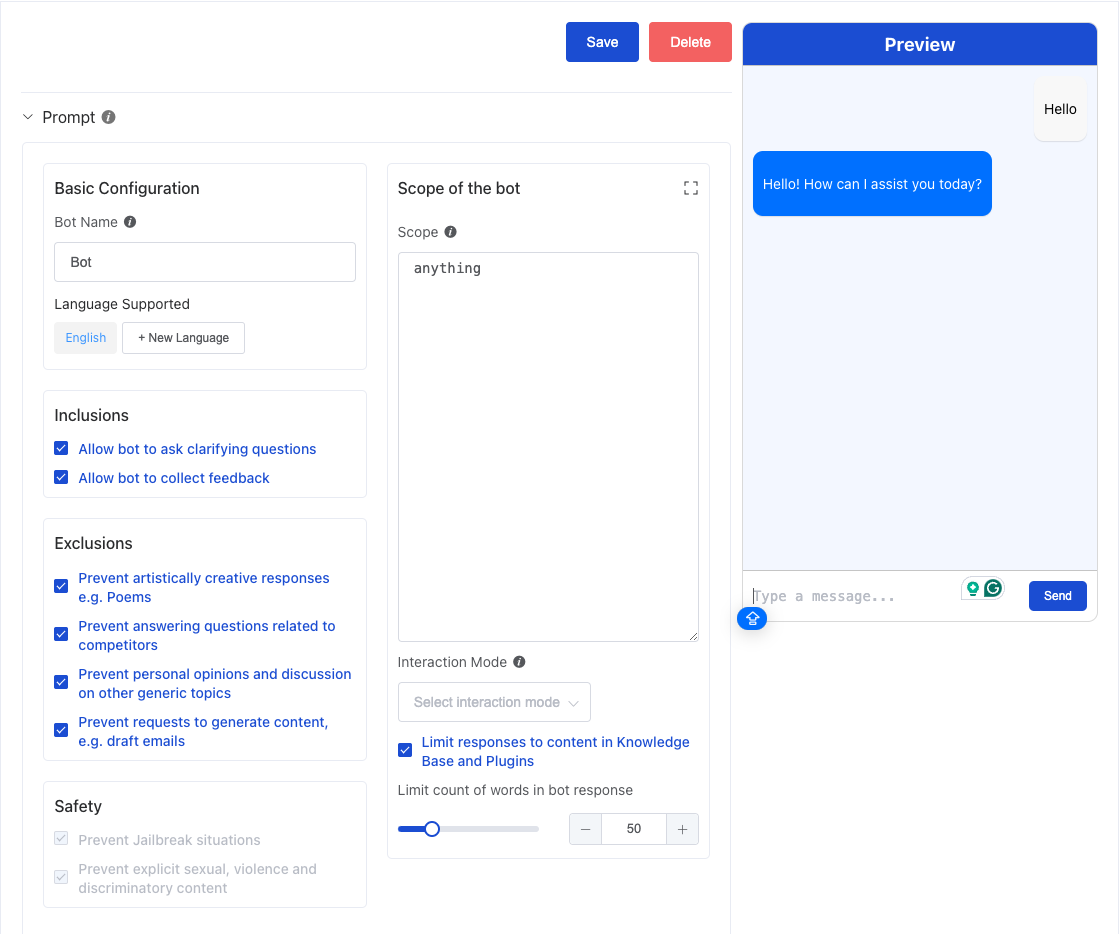
Task: Click the Grammarly icon in message box
Action: [x=993, y=588]
